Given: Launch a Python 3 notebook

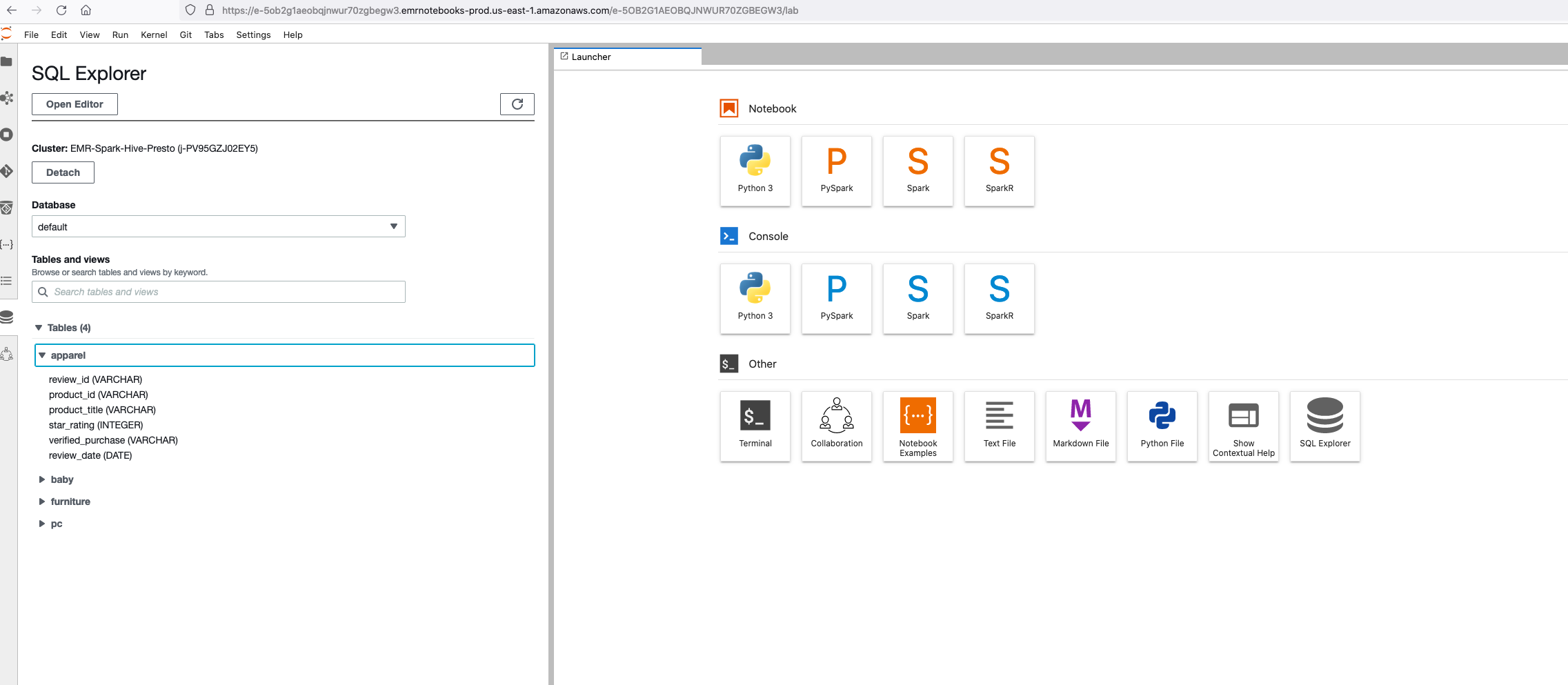Looking at the screenshot, I should click(755, 171).
